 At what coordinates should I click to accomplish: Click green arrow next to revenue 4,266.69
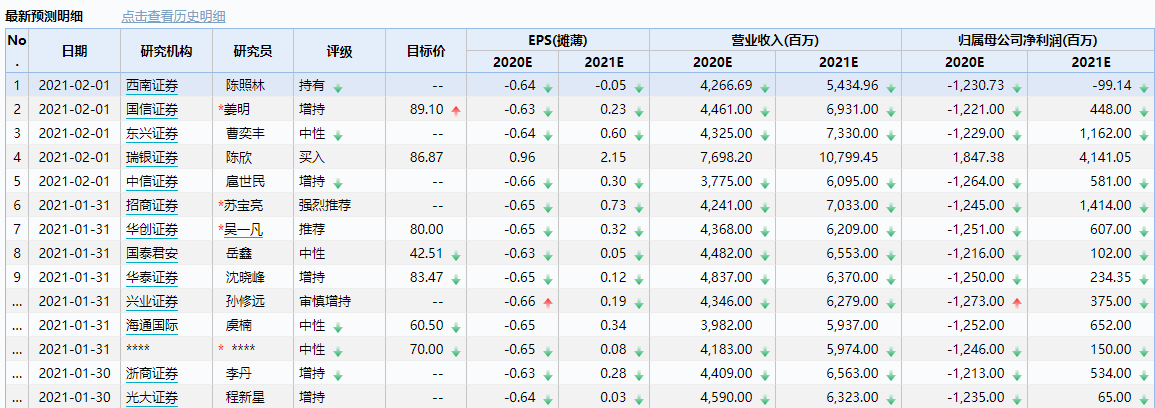(764, 87)
